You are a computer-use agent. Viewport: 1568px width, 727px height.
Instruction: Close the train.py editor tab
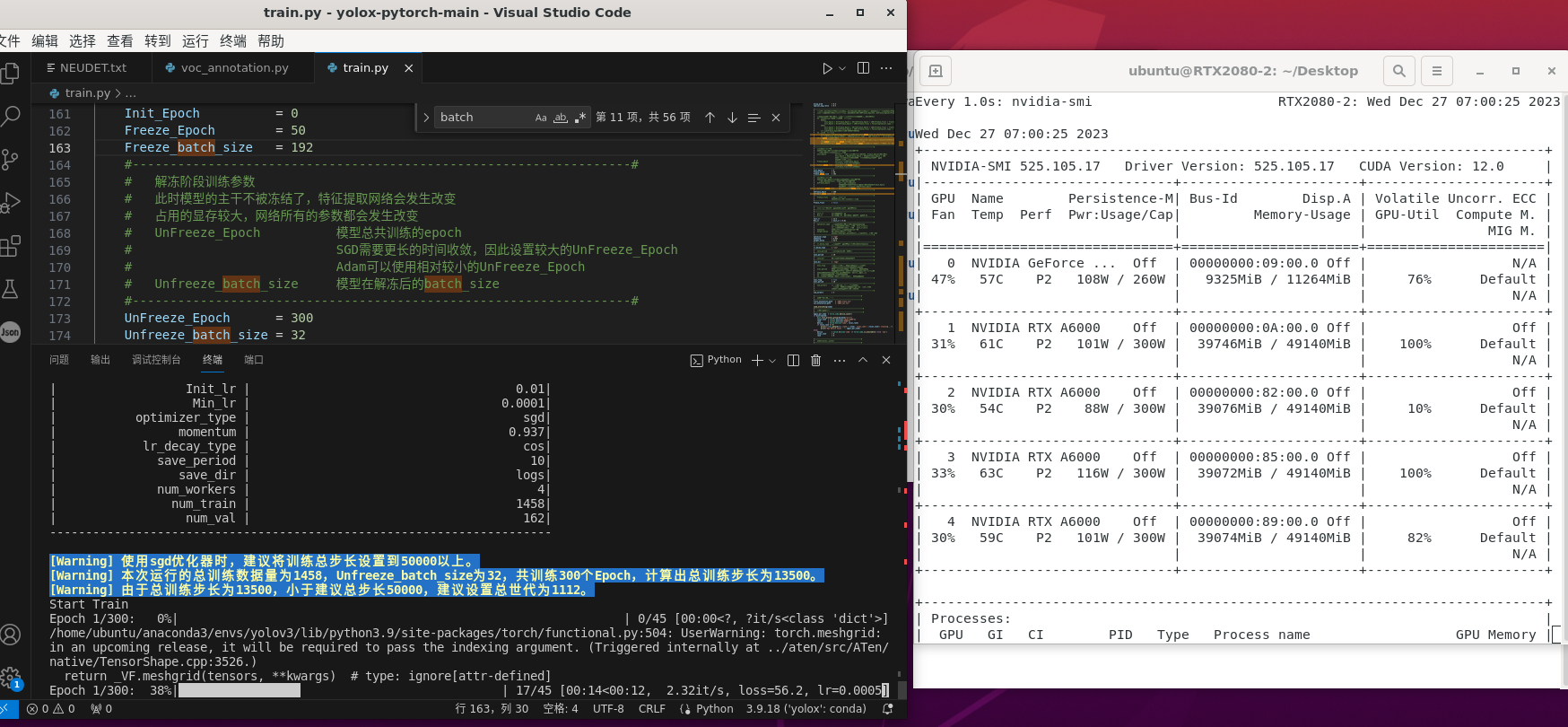[409, 68]
